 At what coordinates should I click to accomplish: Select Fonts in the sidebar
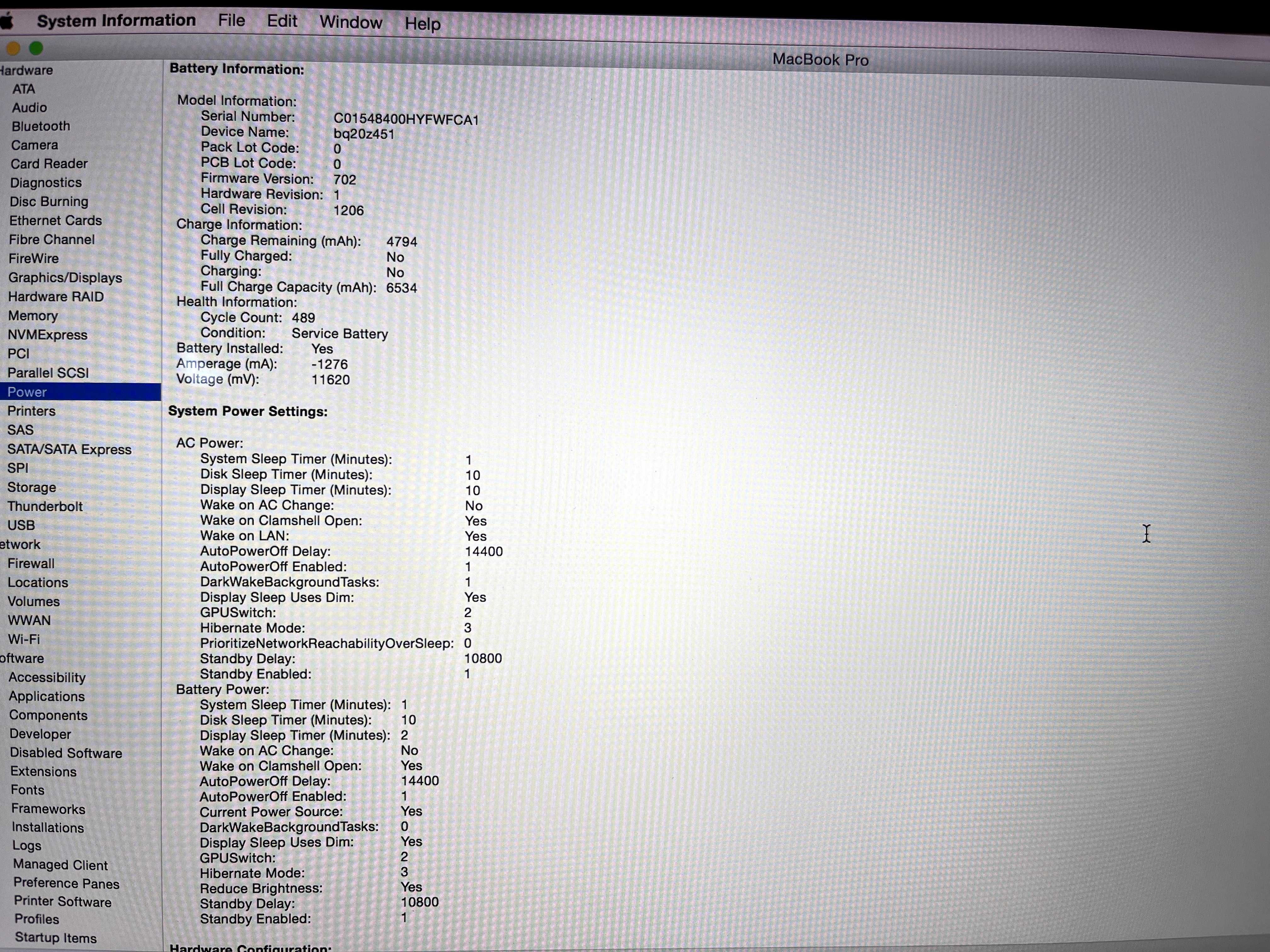27,790
